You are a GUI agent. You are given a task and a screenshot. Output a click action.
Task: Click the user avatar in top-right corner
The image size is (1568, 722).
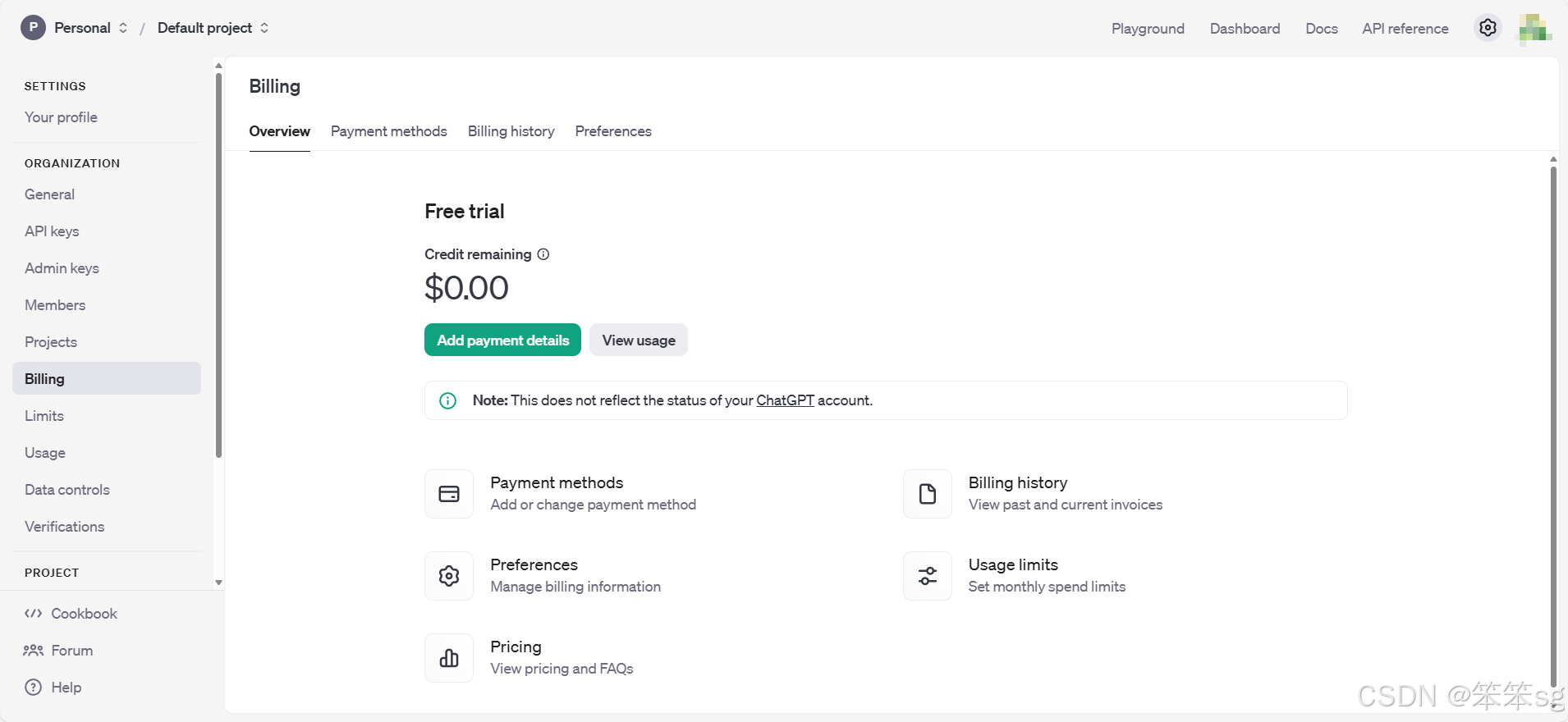1534,28
